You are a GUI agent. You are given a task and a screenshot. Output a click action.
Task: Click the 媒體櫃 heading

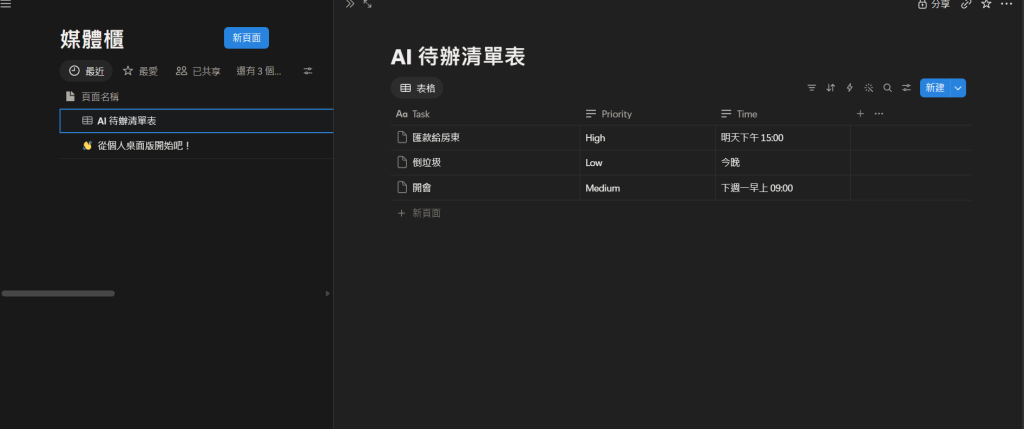(92, 39)
